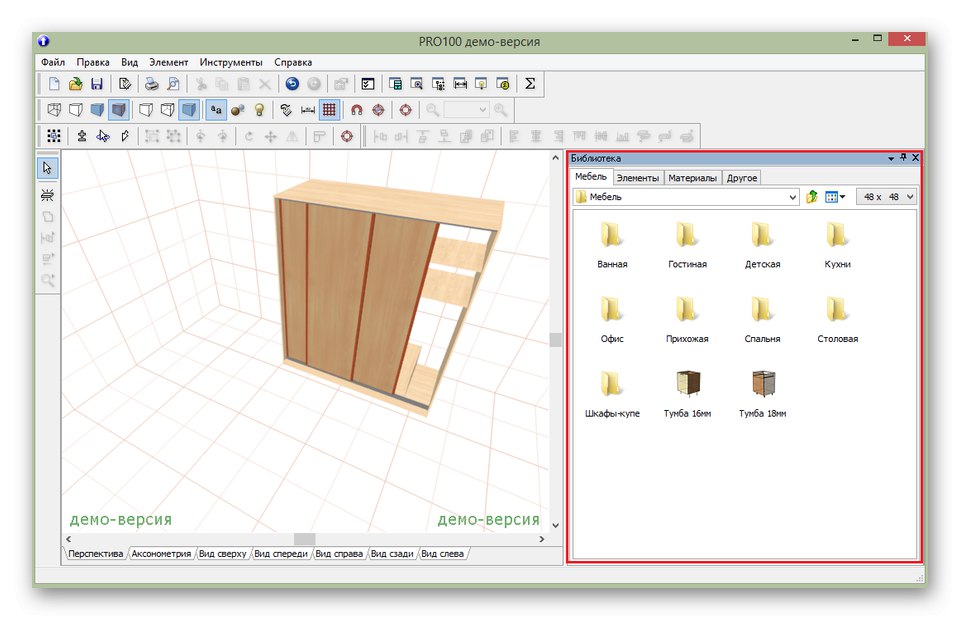Image resolution: width=960 pixels, height=620 pixels.
Task: Click the magnet snap icon
Action: [x=356, y=110]
